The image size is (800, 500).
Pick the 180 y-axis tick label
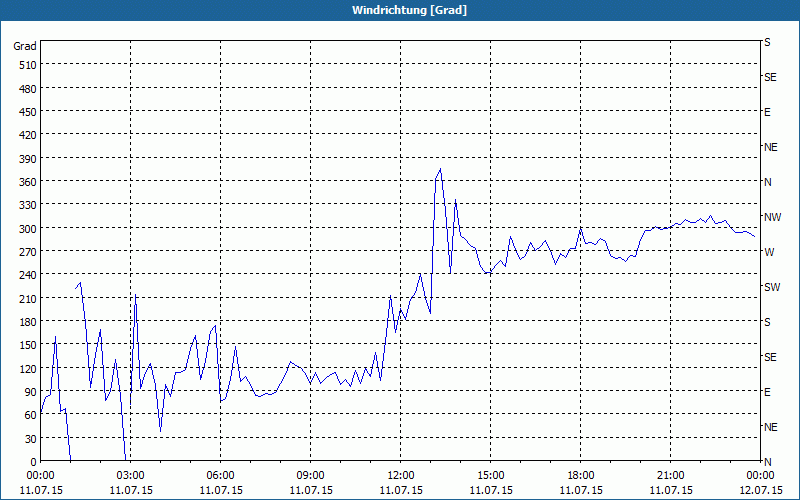point(25,322)
